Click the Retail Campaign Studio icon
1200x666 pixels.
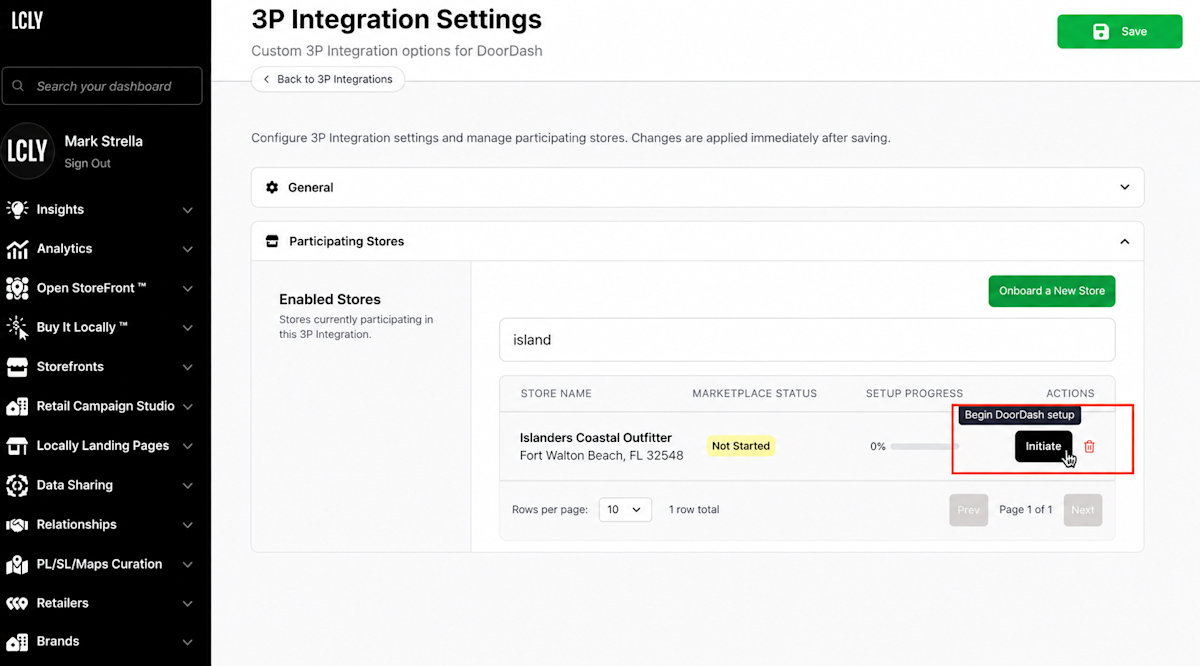click(17, 406)
